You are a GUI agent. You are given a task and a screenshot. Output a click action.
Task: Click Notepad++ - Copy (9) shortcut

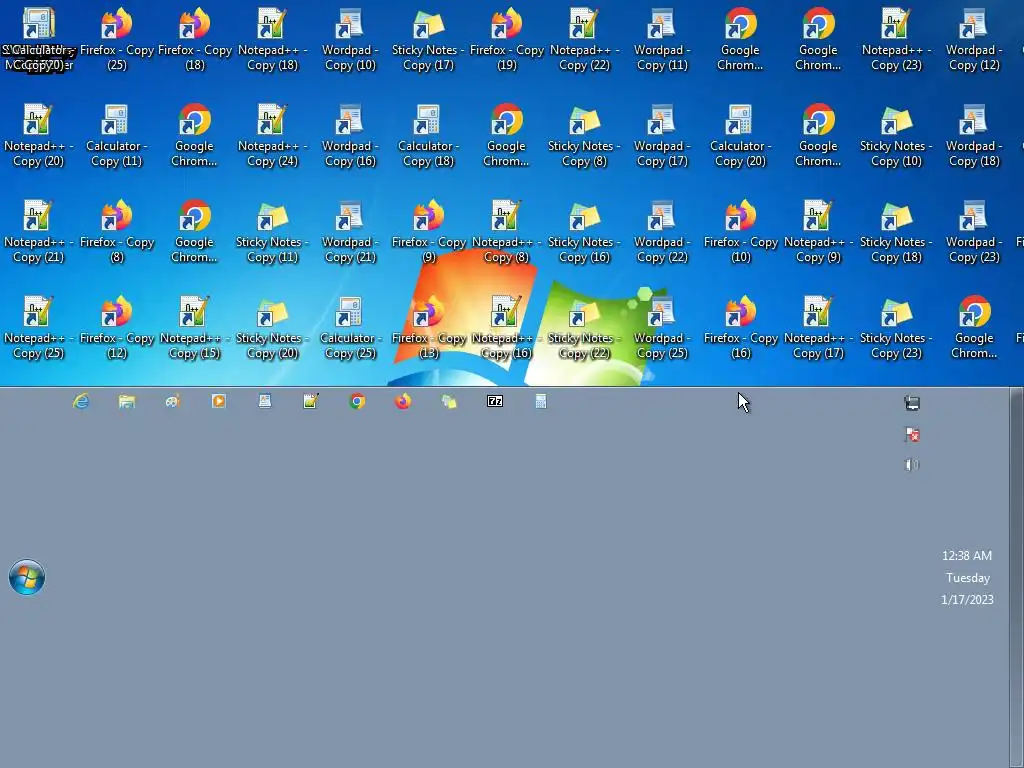click(x=818, y=231)
